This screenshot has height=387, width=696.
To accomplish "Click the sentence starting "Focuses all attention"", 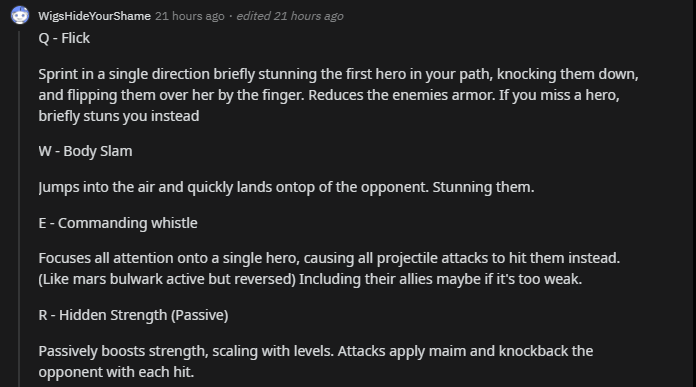I will [329, 258].
